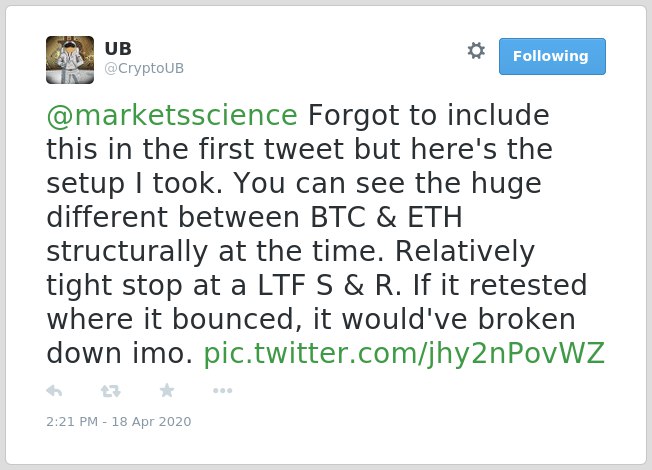Click the @CryptoUB handle
Screen dimensions: 652x470
(144, 68)
